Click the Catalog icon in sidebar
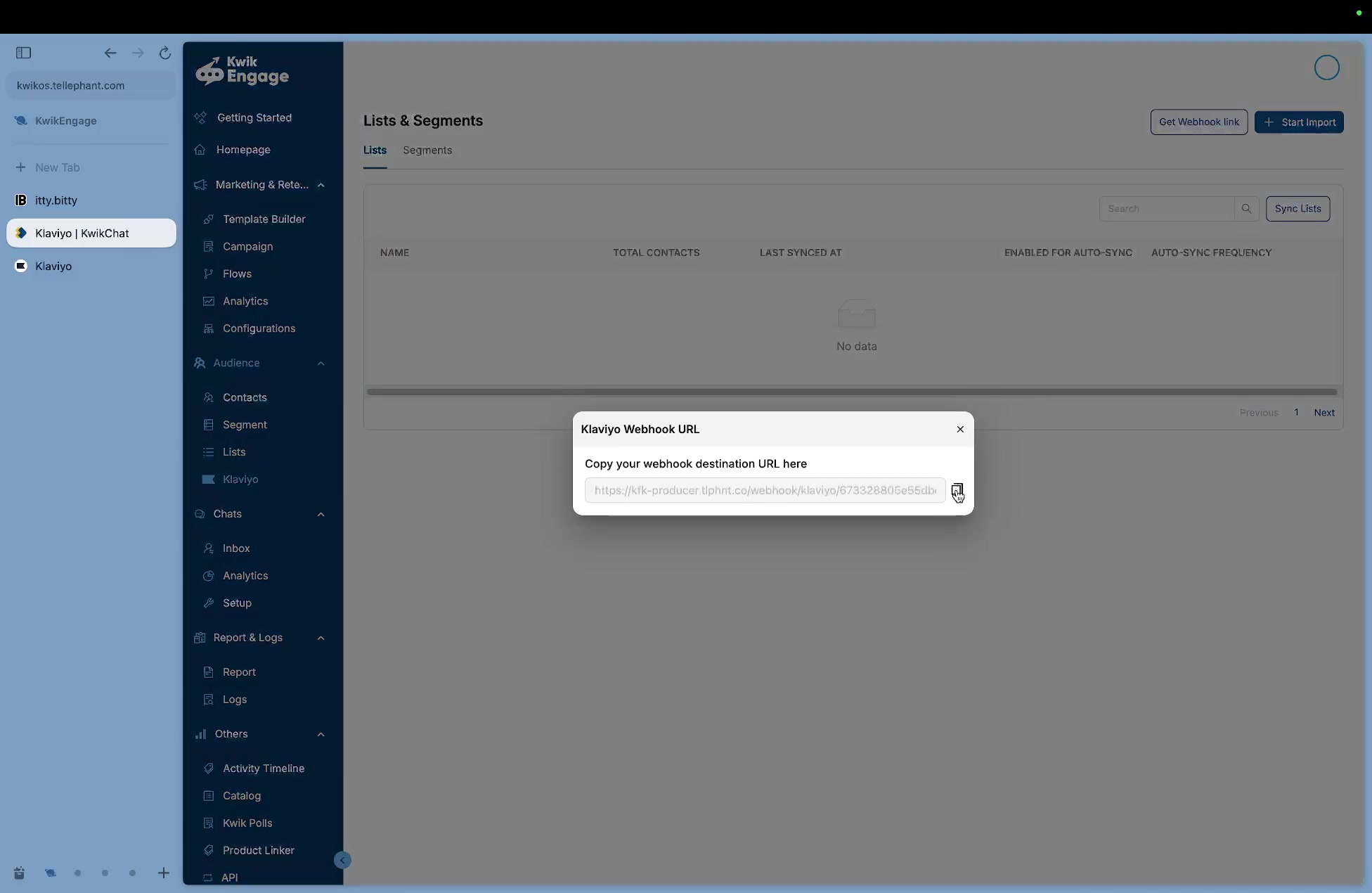Screen dimensions: 1372x893 [208, 796]
